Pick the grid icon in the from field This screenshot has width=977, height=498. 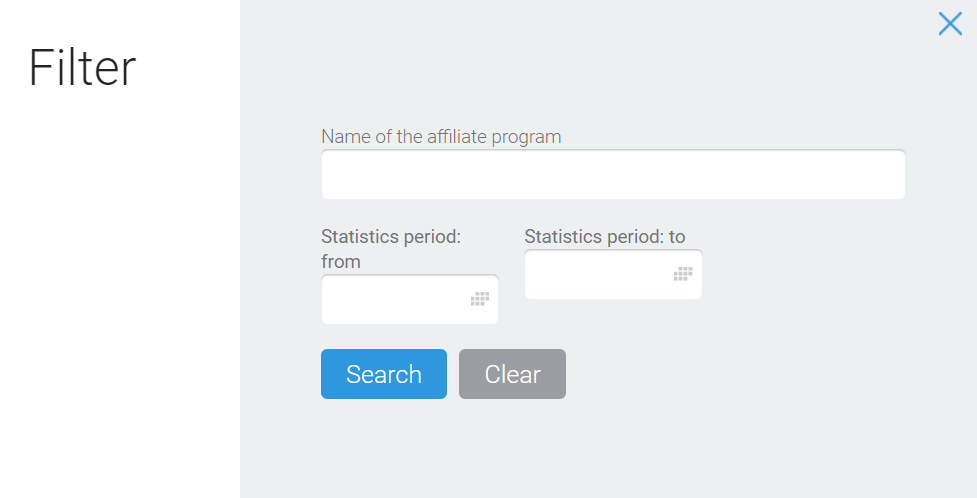click(480, 299)
